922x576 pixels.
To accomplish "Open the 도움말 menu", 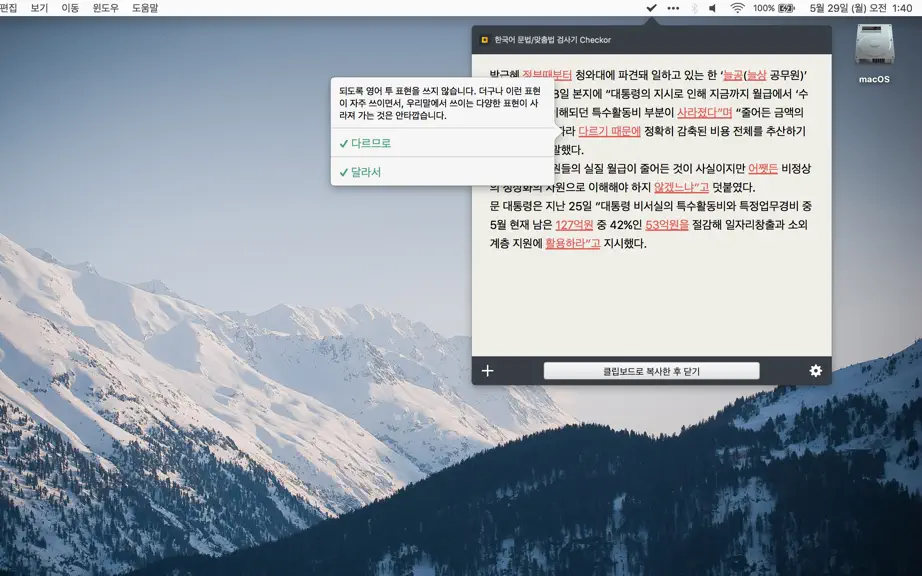I will (x=145, y=8).
